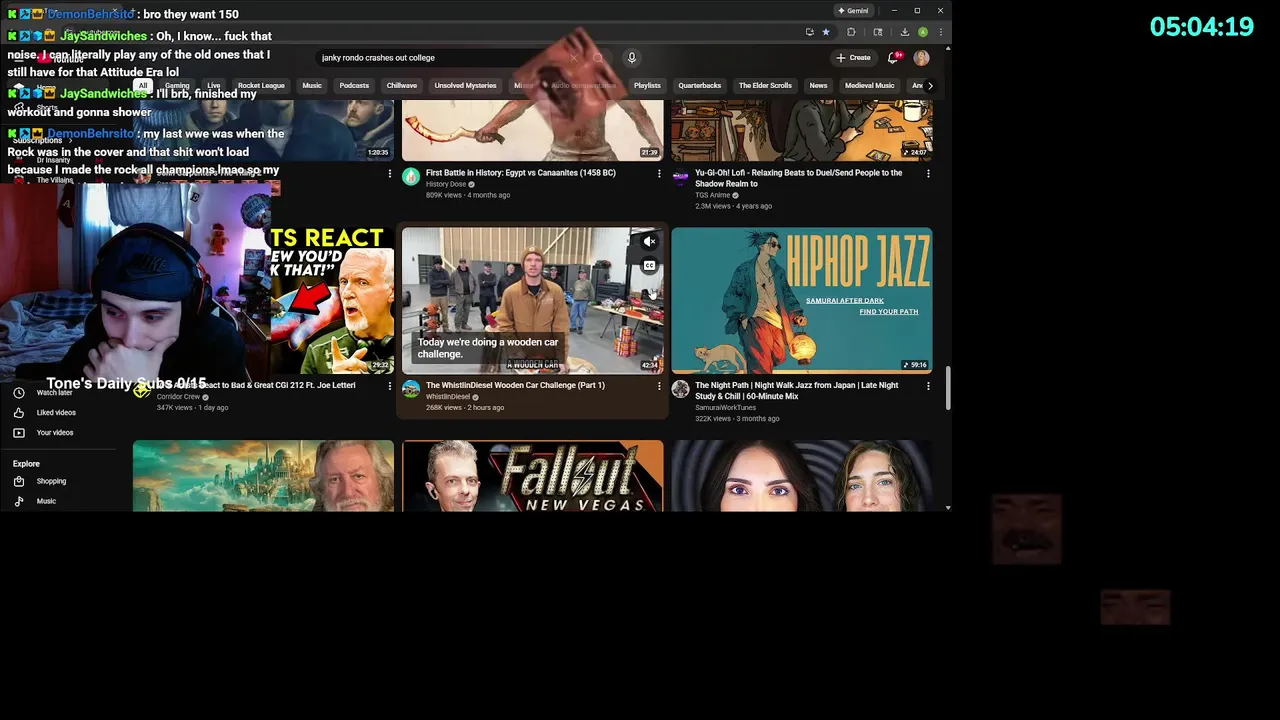Open options menu for Yu-Gi-Oh! Lofi video
The height and width of the screenshot is (720, 1280).
pos(928,174)
